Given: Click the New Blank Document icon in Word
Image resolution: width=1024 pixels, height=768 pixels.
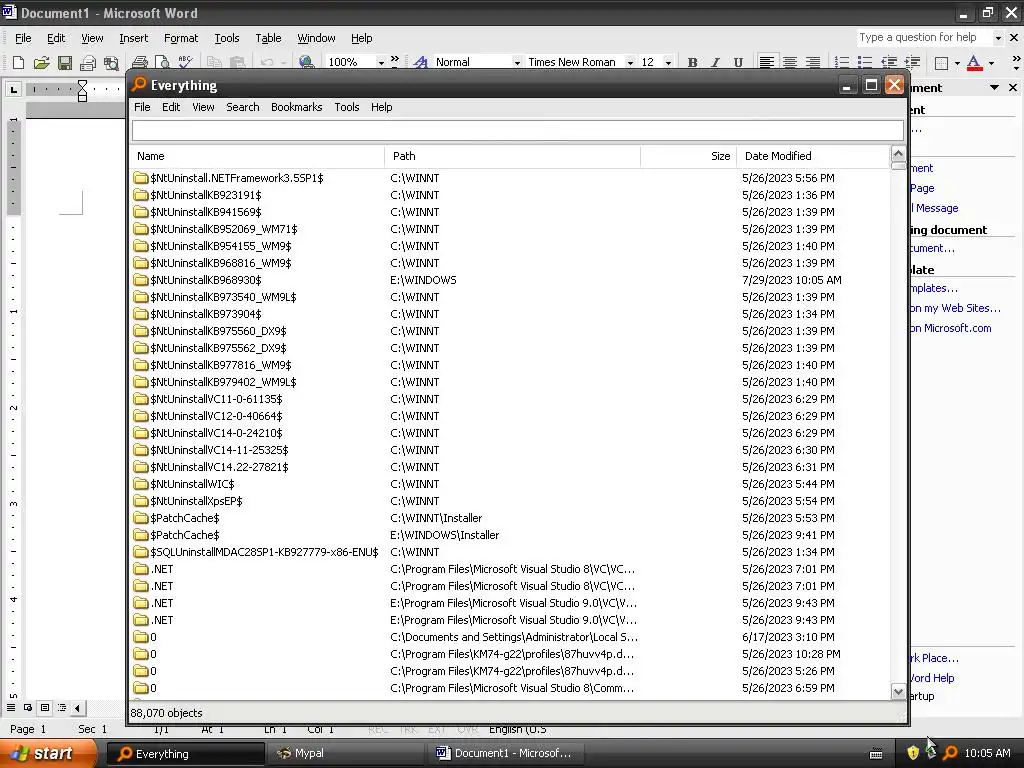Looking at the screenshot, I should (18, 62).
